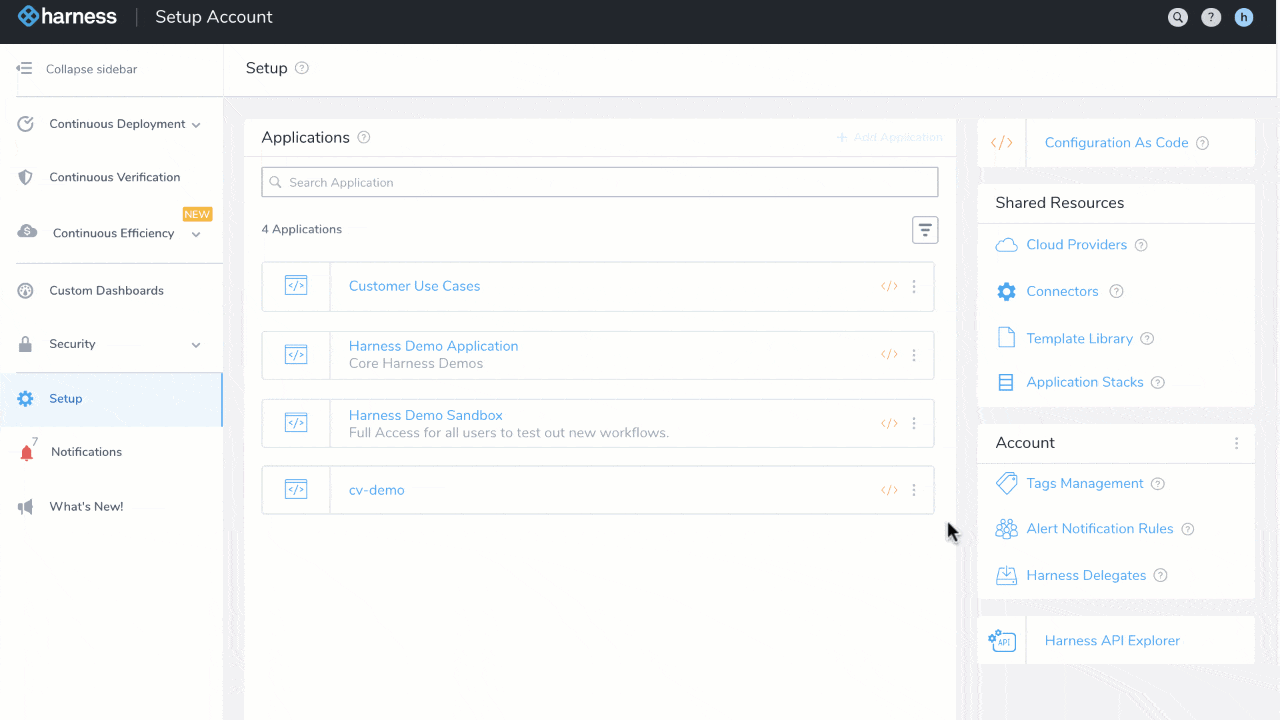Click the help icon beside Setup title

302,68
